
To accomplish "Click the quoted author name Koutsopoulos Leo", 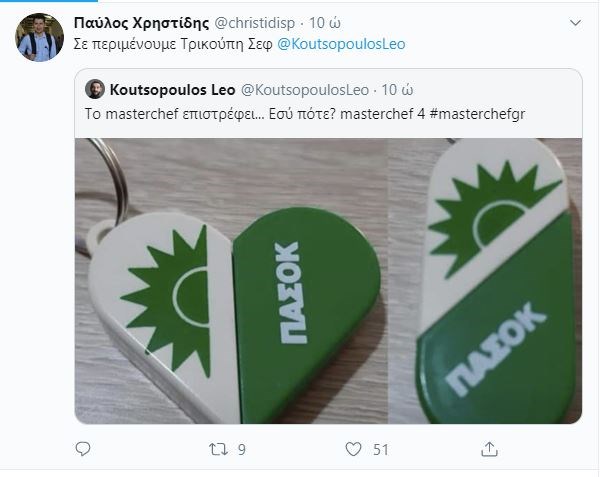I will point(172,90).
